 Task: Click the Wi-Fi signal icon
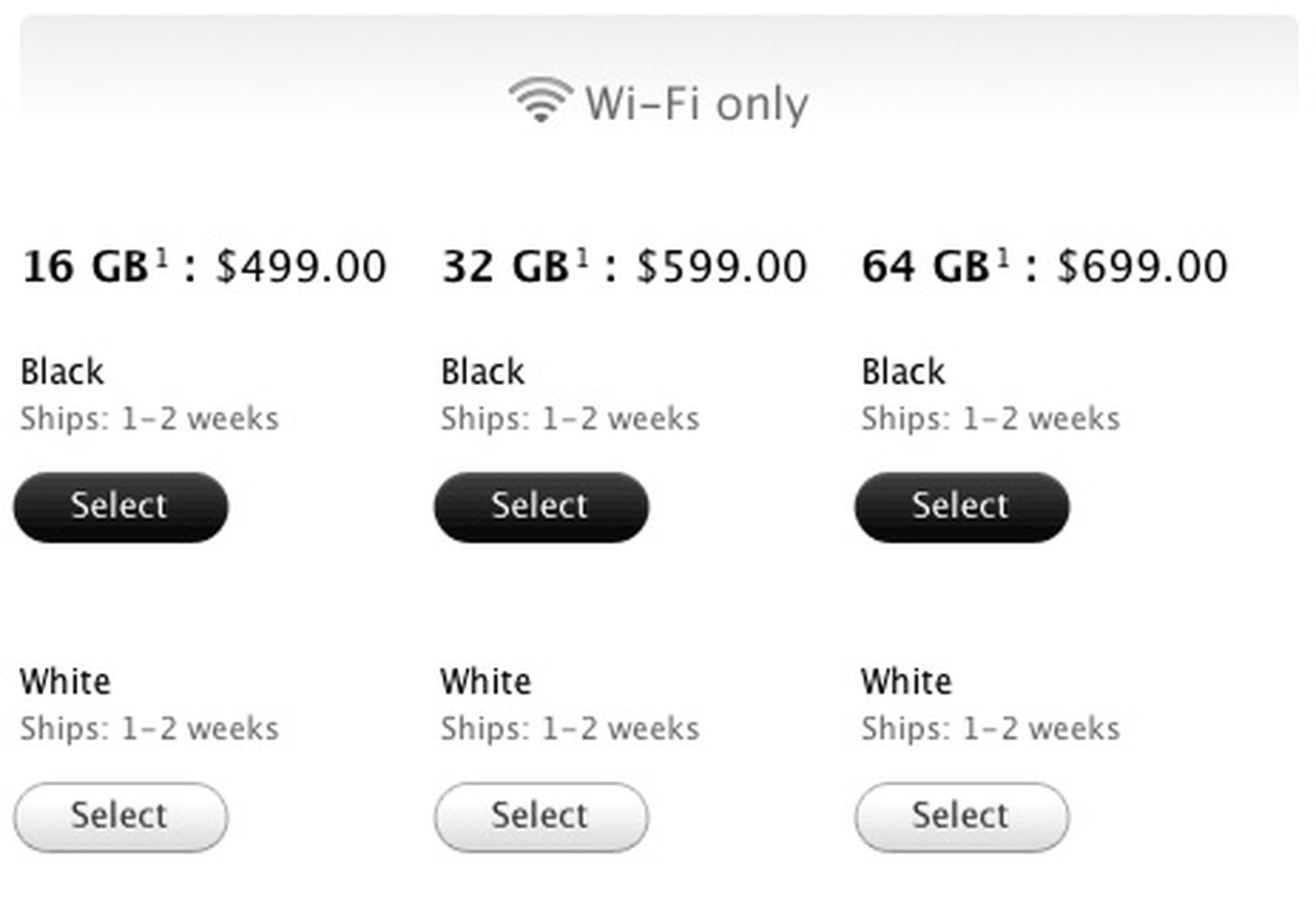click(x=540, y=100)
